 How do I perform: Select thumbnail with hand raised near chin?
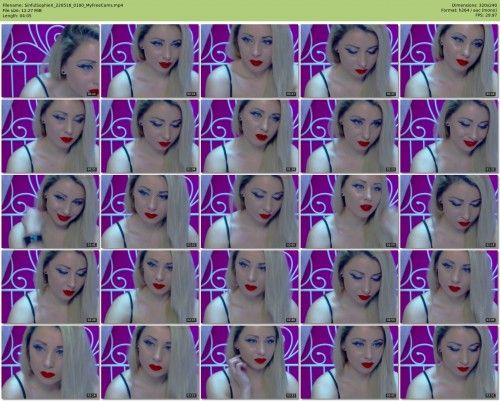point(250,362)
